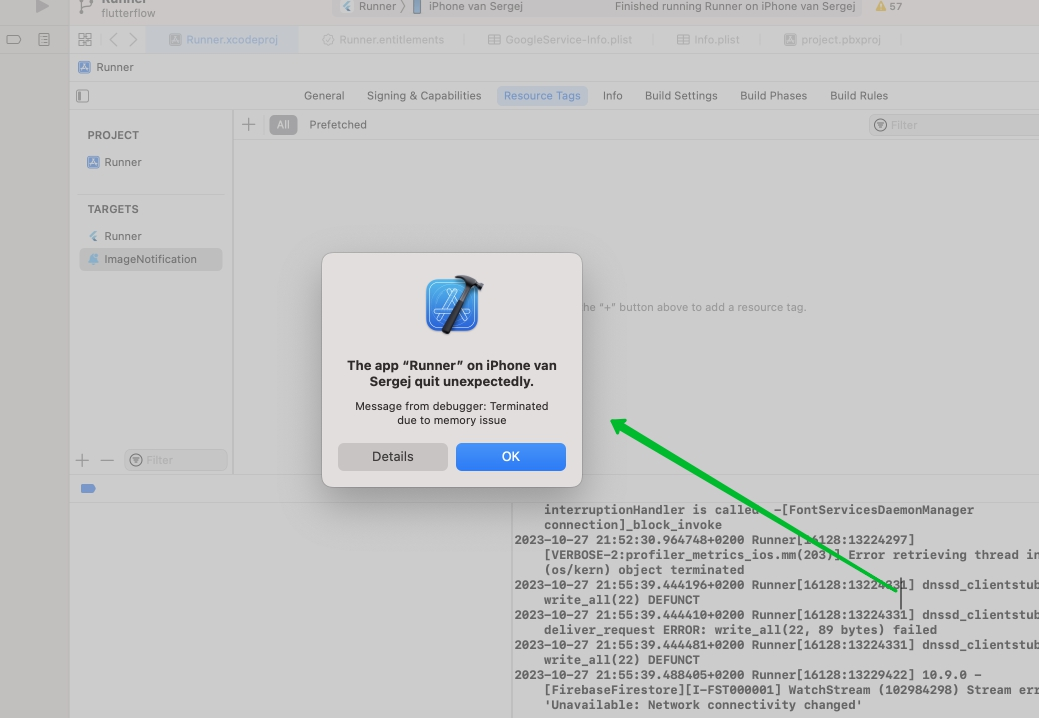
Task: Select the Prefetched filter
Action: pos(338,125)
